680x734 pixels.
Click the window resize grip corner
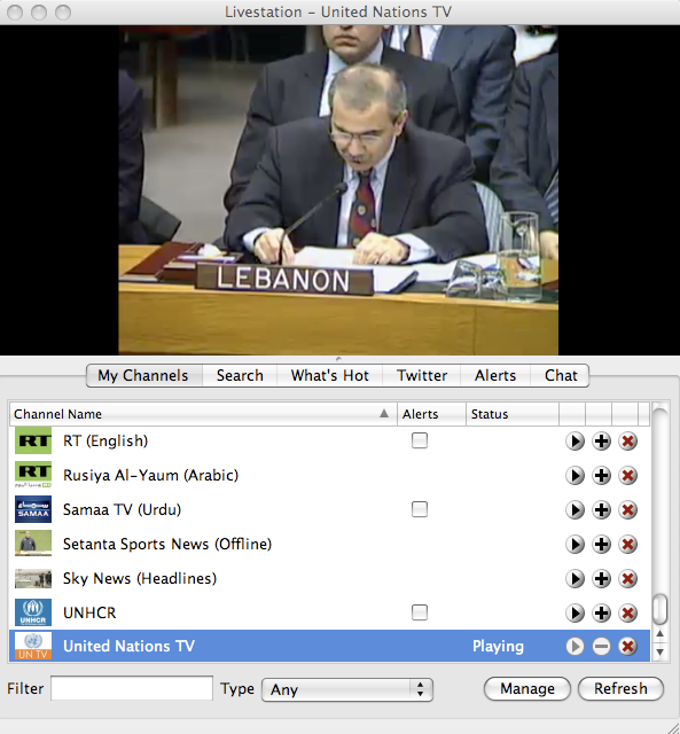click(x=673, y=727)
